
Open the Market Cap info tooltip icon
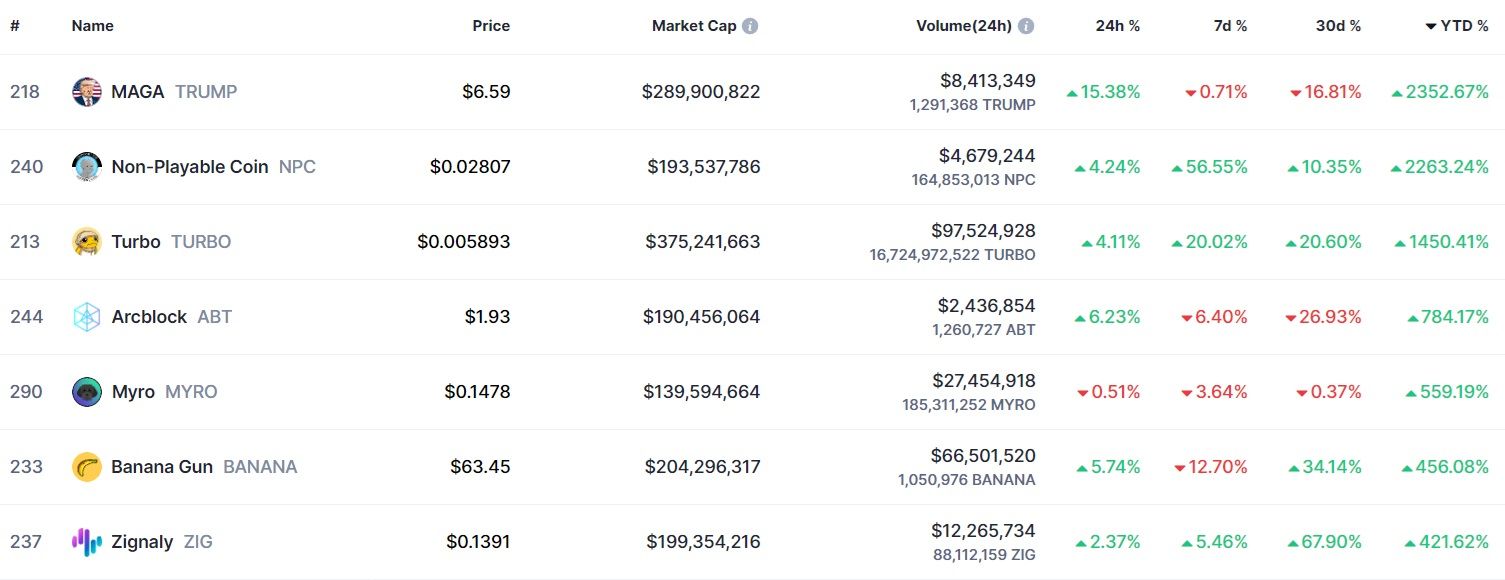(x=750, y=26)
